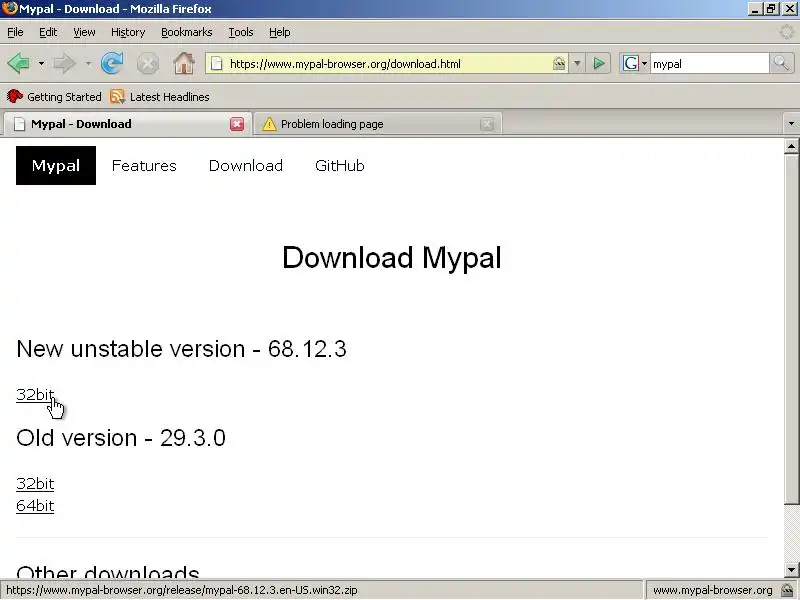Open the Tools menu

pyautogui.click(x=241, y=32)
